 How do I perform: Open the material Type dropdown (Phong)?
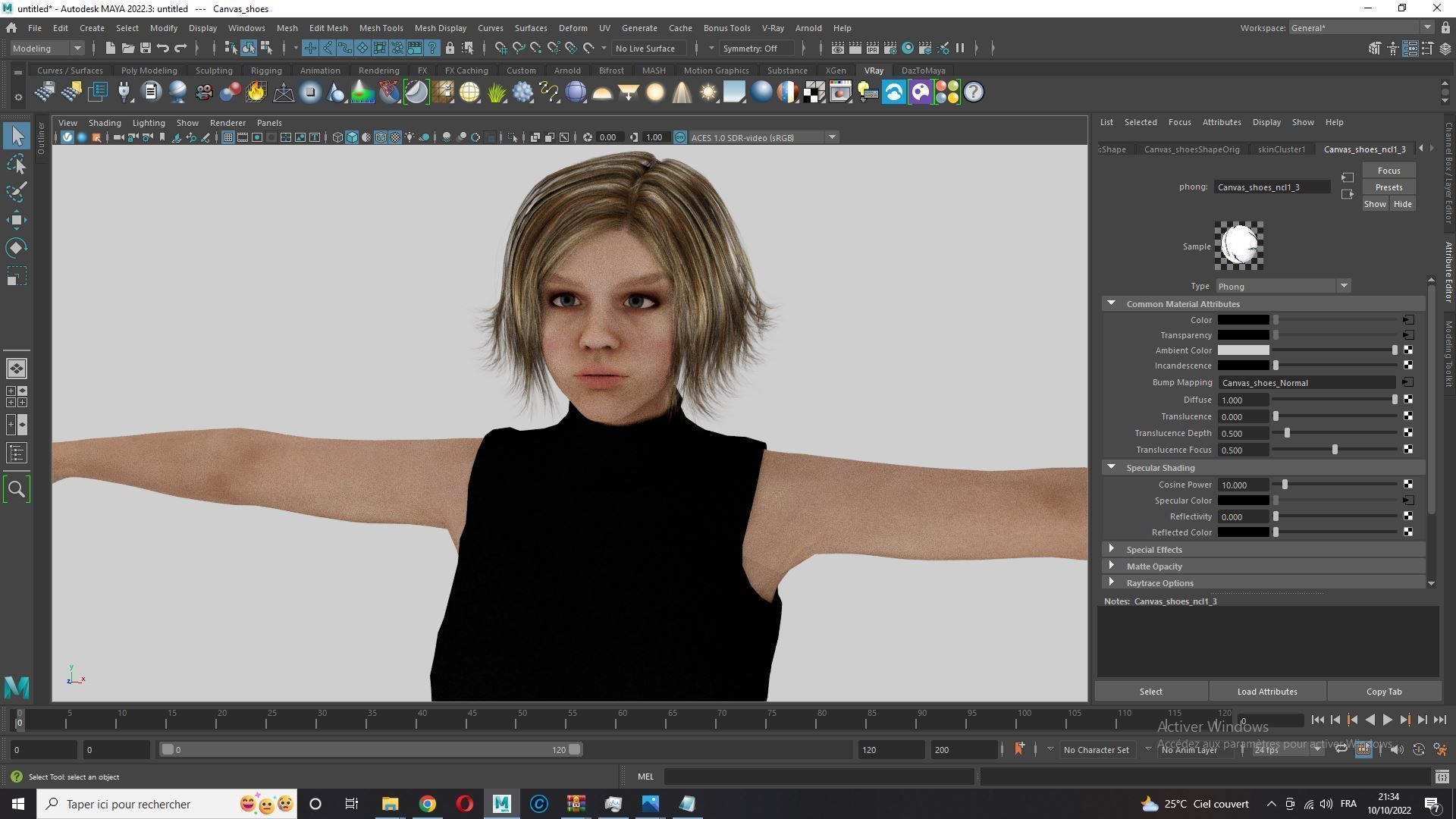[1283, 286]
